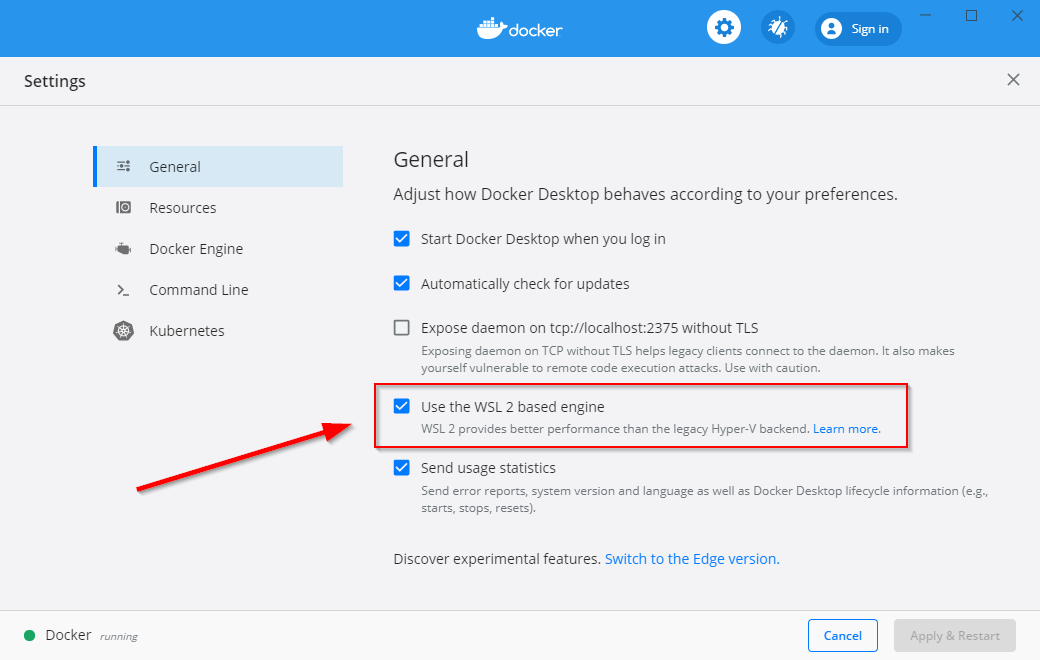Follow the Switch to the Edge version link
Image resolution: width=1040 pixels, height=660 pixels.
[692, 559]
